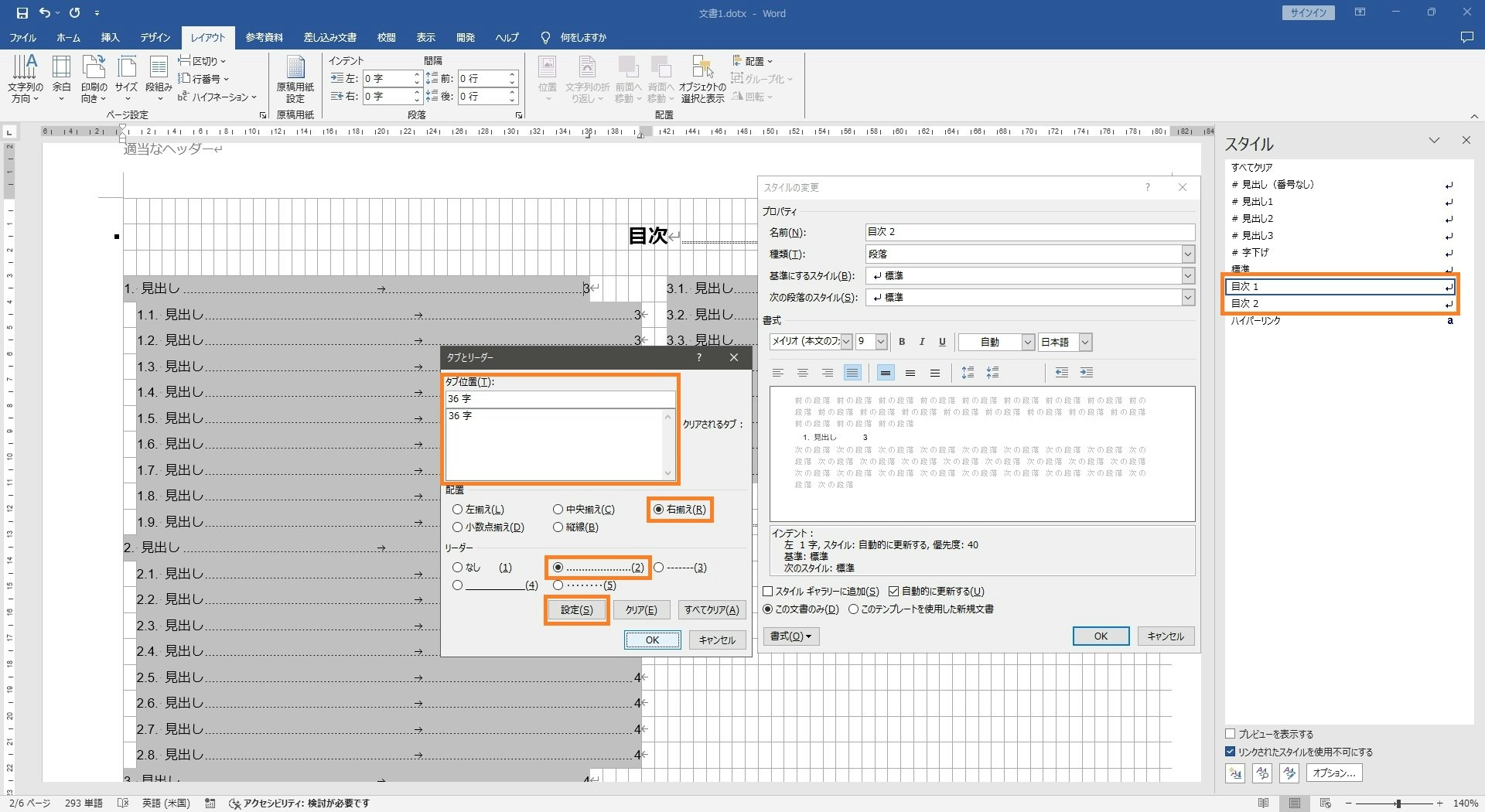Open 文字列の方向 text direction tool
The height and width of the screenshot is (812, 1485).
click(25, 79)
